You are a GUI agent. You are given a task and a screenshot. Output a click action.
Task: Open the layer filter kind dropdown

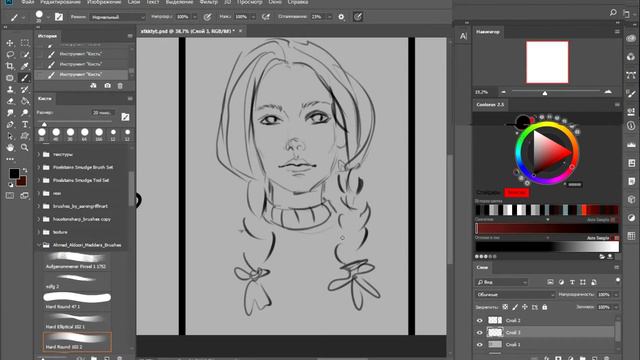[502, 282]
